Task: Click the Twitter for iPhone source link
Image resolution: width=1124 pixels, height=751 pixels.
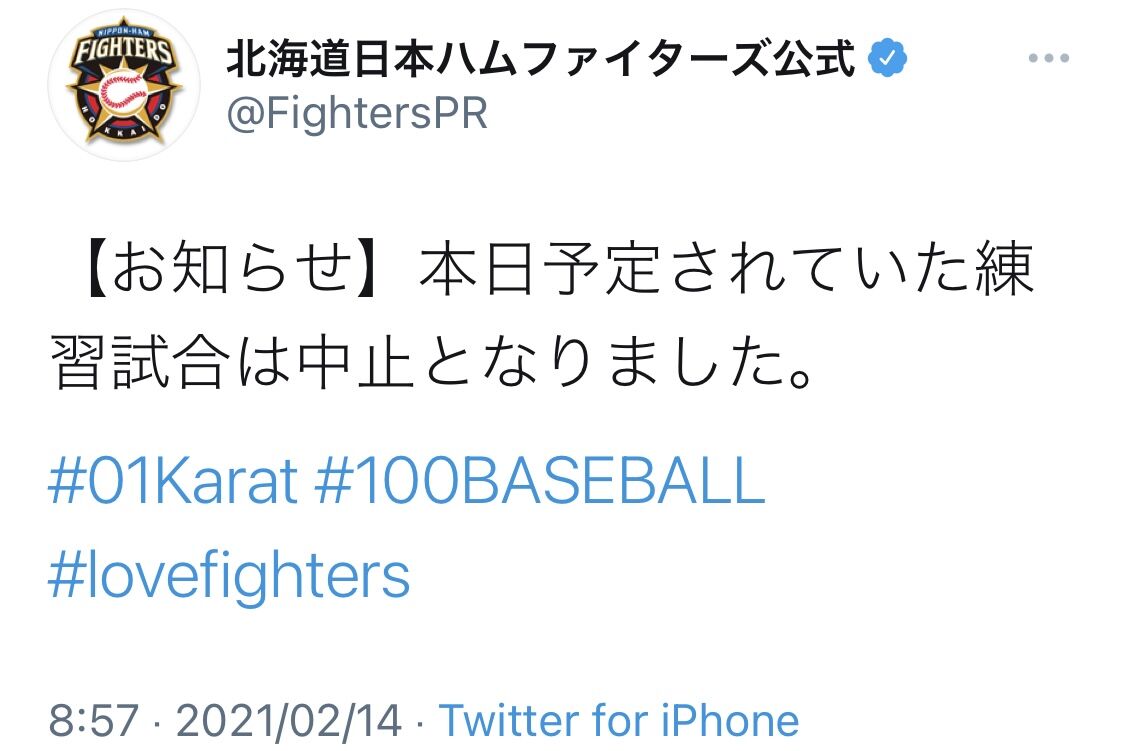Action: coord(619,720)
